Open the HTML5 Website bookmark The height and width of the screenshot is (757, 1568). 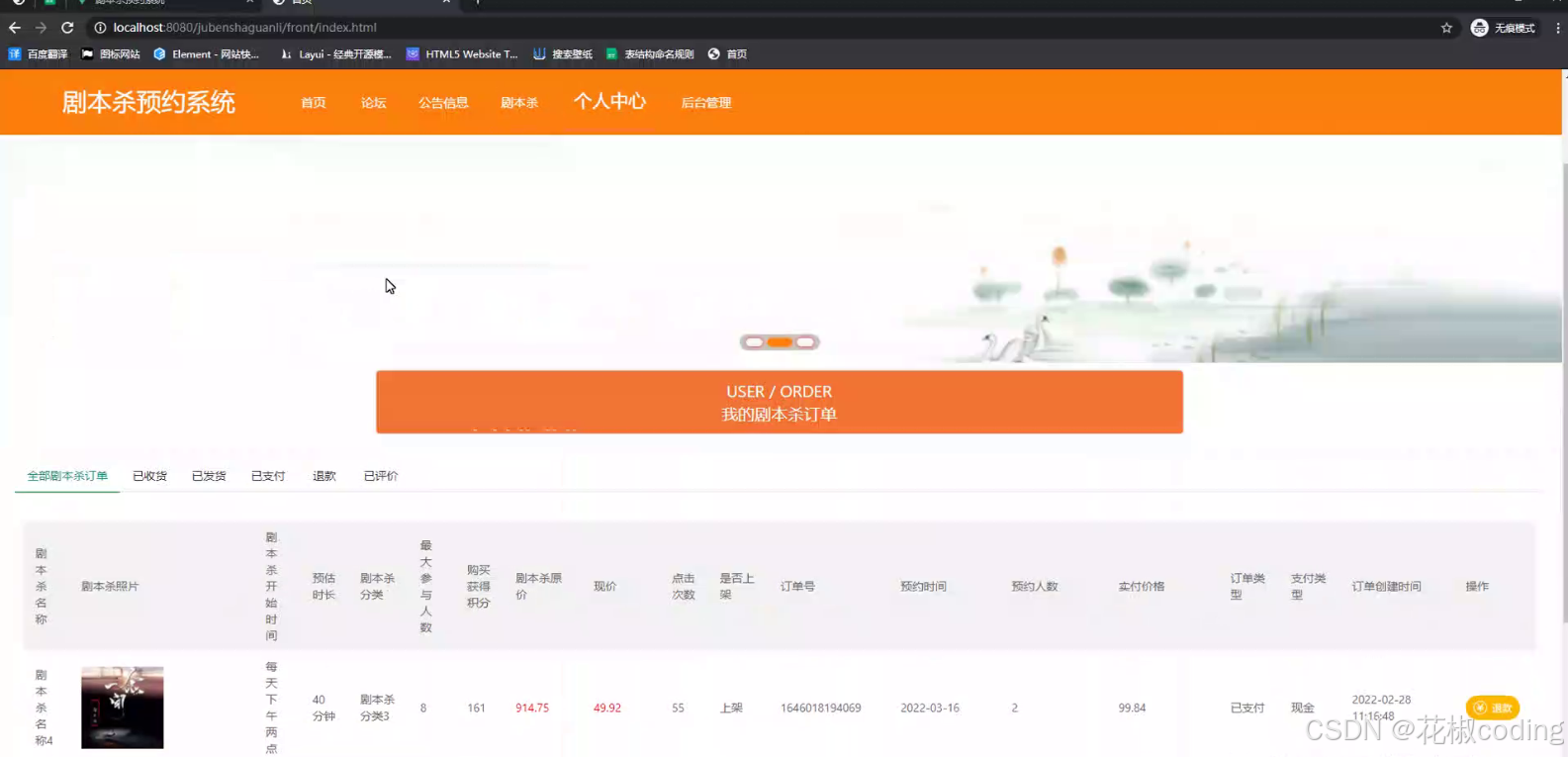(462, 54)
